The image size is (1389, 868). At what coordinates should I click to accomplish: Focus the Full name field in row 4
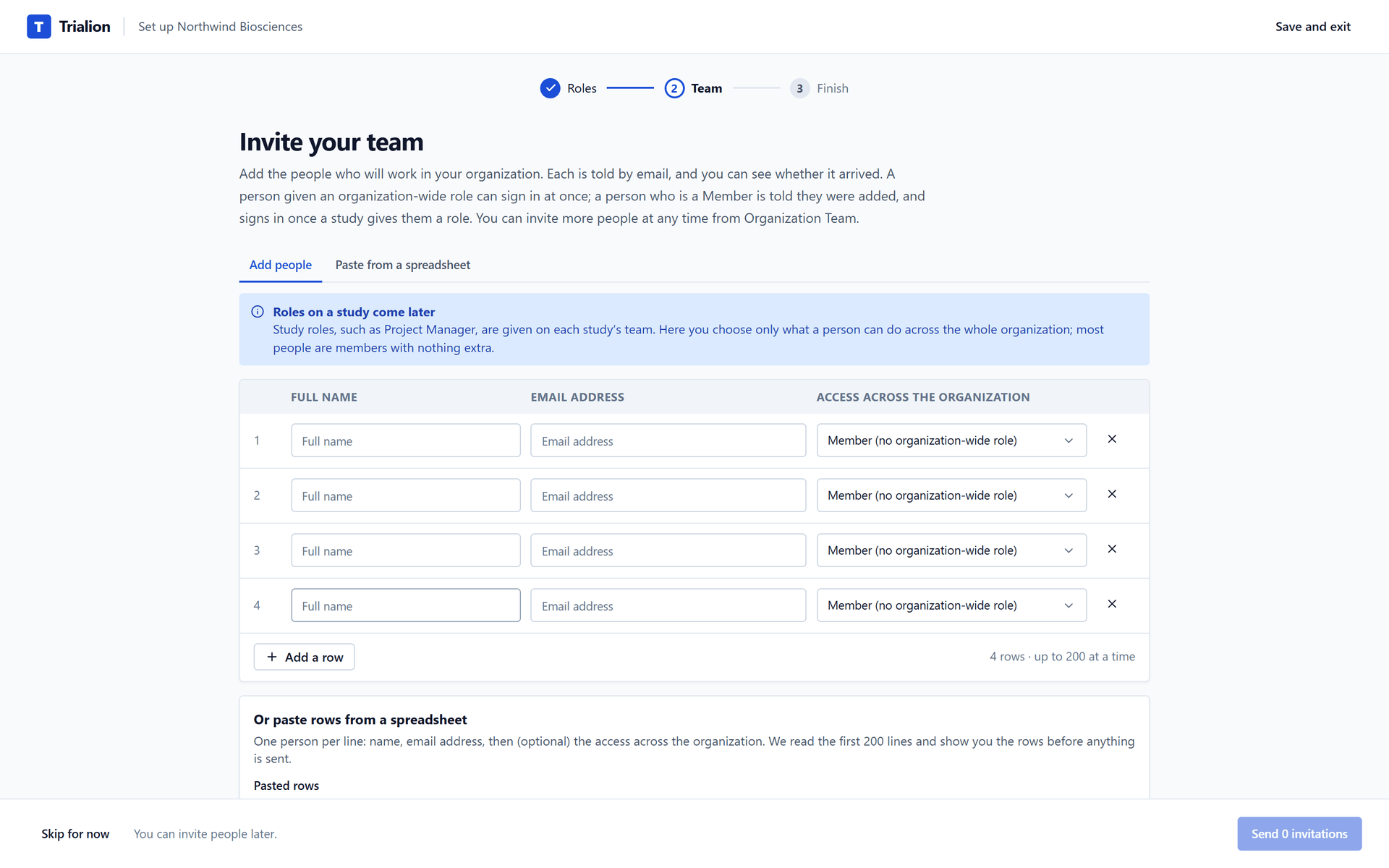[406, 605]
